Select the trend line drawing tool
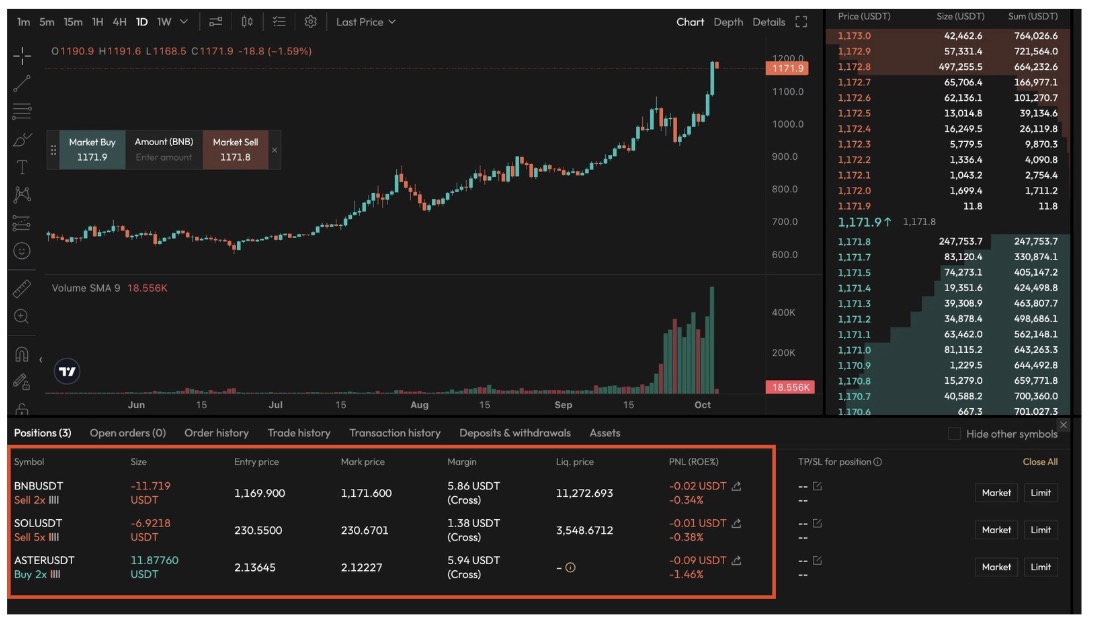 point(22,84)
